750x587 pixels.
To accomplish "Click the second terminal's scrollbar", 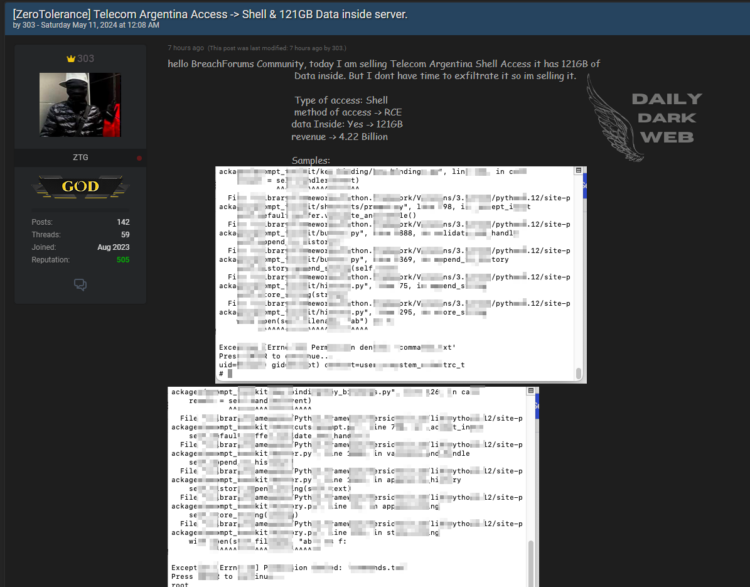I will [x=530, y=564].
